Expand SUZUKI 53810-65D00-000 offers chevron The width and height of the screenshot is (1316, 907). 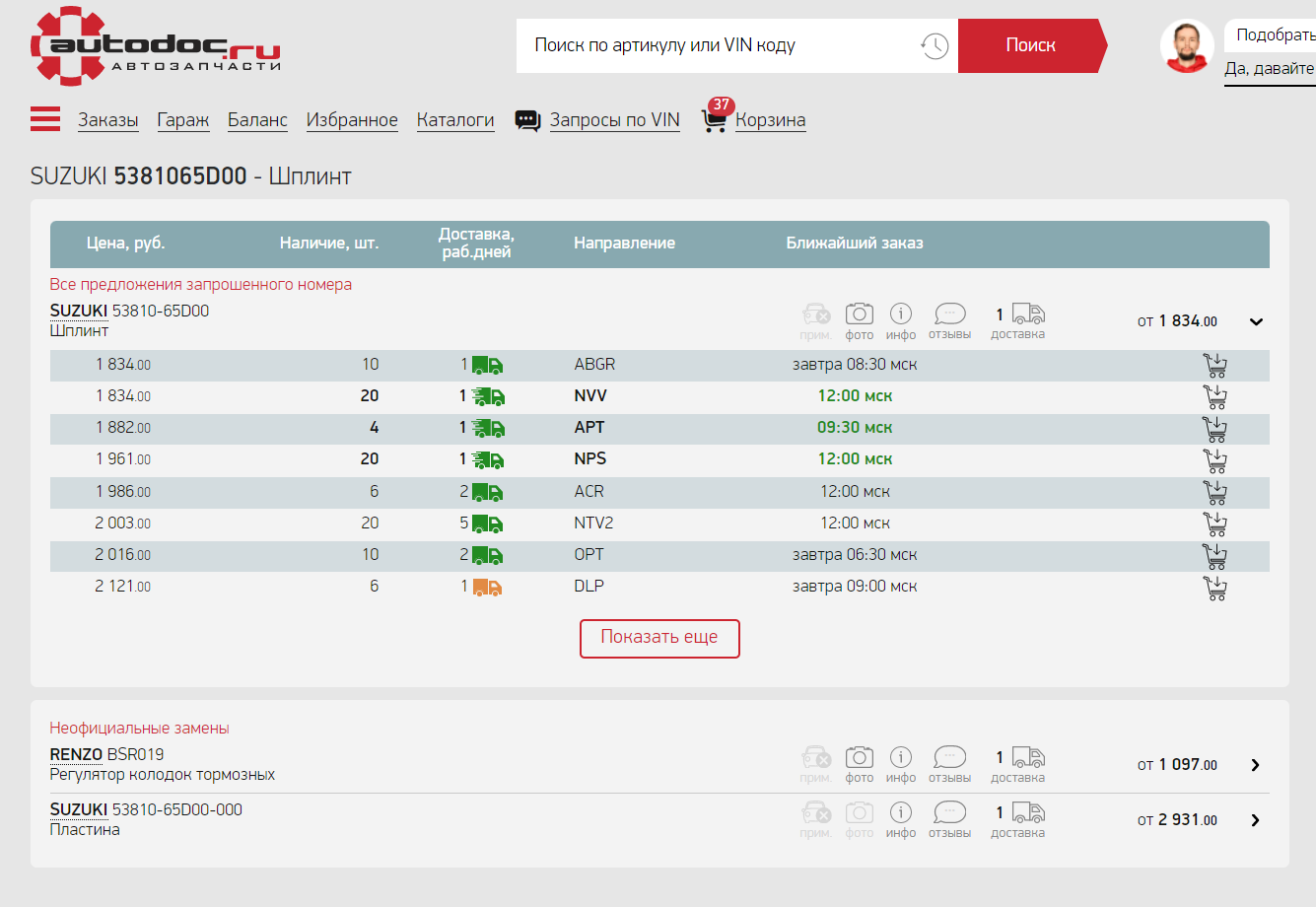coord(1255,820)
